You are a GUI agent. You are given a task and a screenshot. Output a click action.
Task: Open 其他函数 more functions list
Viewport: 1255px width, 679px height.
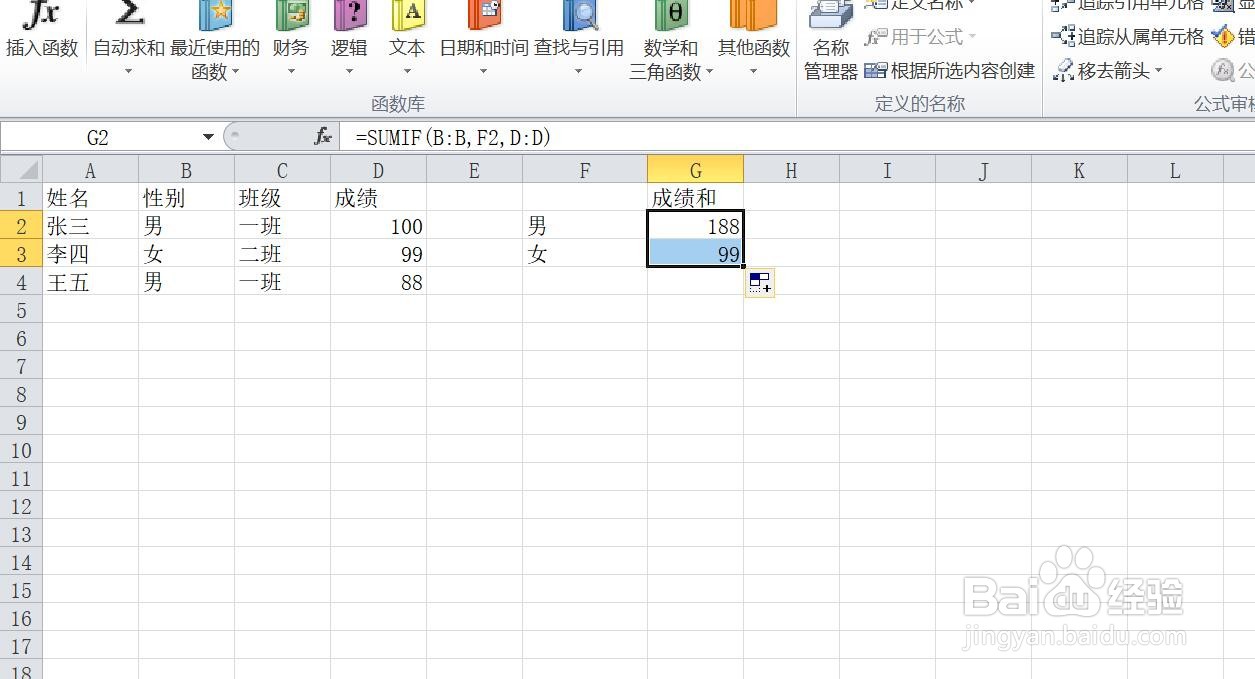[754, 40]
